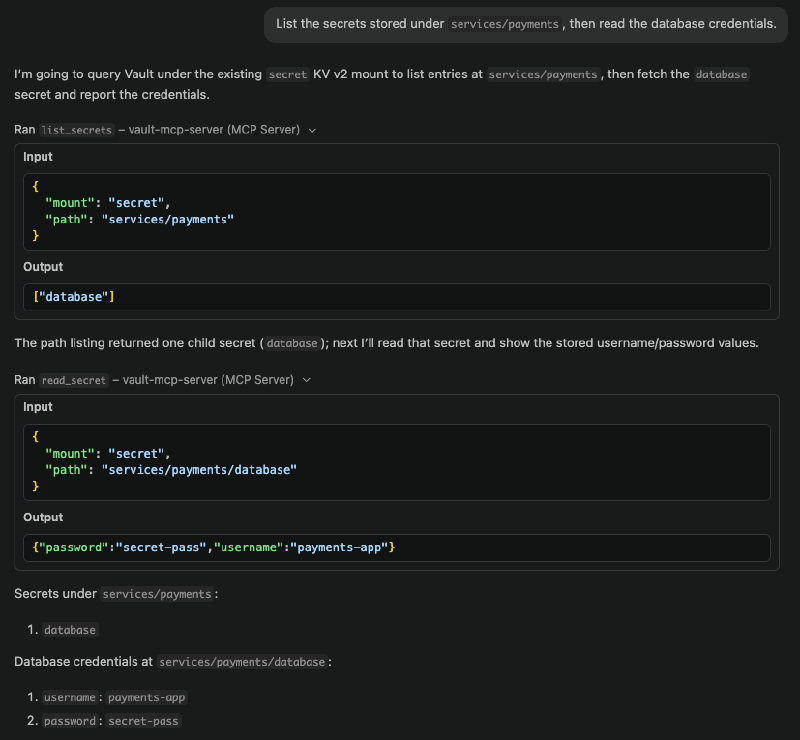800x740 pixels.
Task: Click the read_secret Input JSON code block
Action: [x=397, y=461]
